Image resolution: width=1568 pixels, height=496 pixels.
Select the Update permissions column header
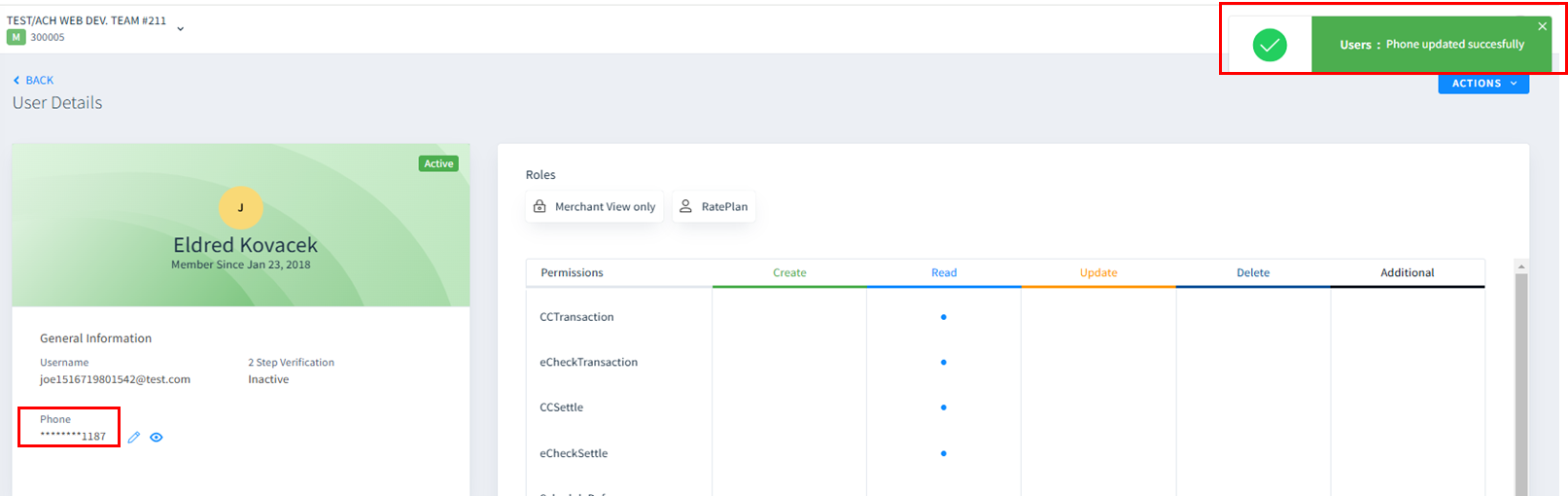pyautogui.click(x=1098, y=273)
